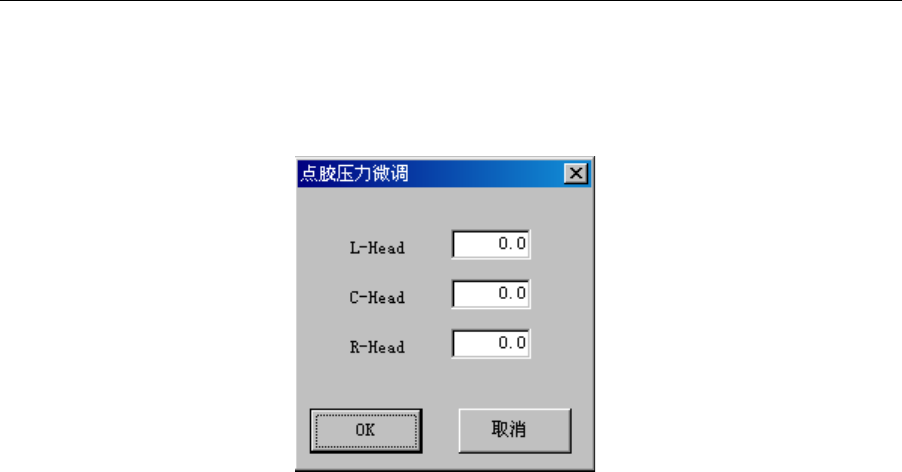Place cursor in the R-Head 0.0 value
Screen dimensions: 902x472
point(512,343)
